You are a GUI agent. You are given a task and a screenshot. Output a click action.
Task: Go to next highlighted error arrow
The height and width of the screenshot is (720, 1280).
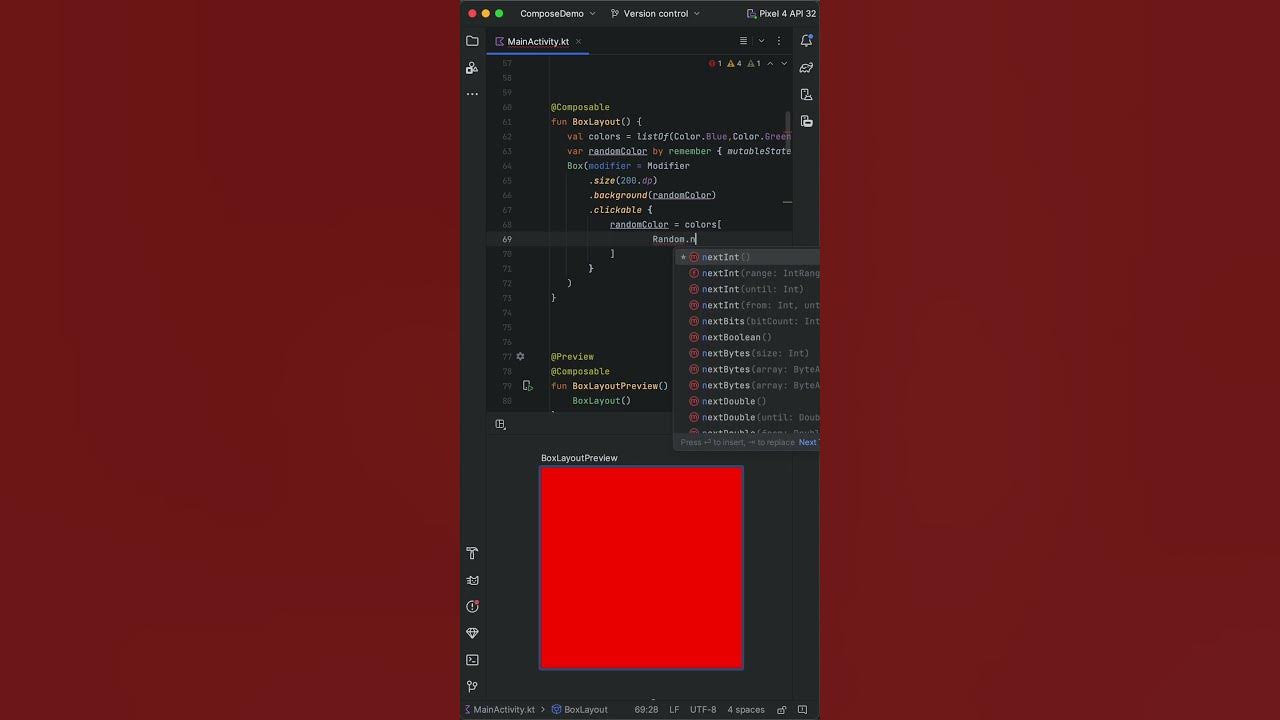coord(784,64)
